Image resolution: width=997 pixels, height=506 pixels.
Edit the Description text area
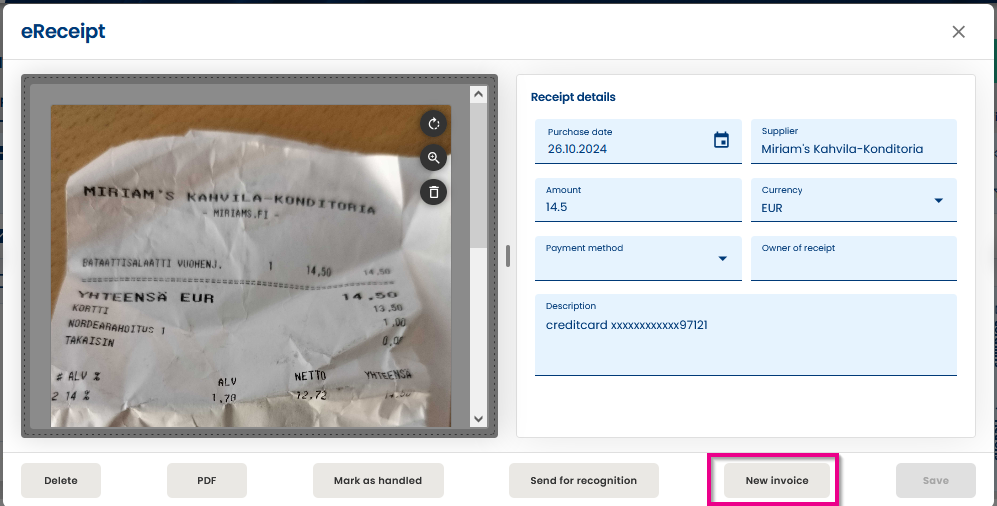pyautogui.click(x=746, y=335)
